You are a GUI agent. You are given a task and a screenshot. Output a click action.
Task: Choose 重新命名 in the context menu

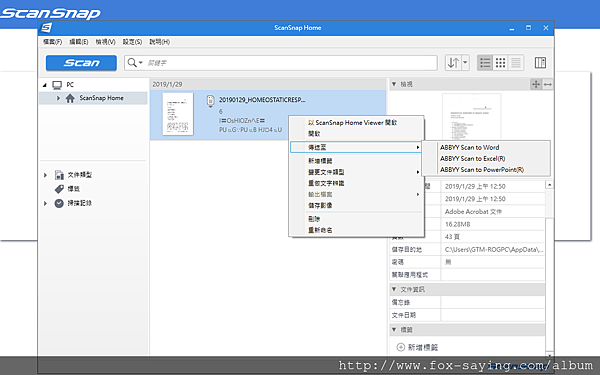pos(320,230)
